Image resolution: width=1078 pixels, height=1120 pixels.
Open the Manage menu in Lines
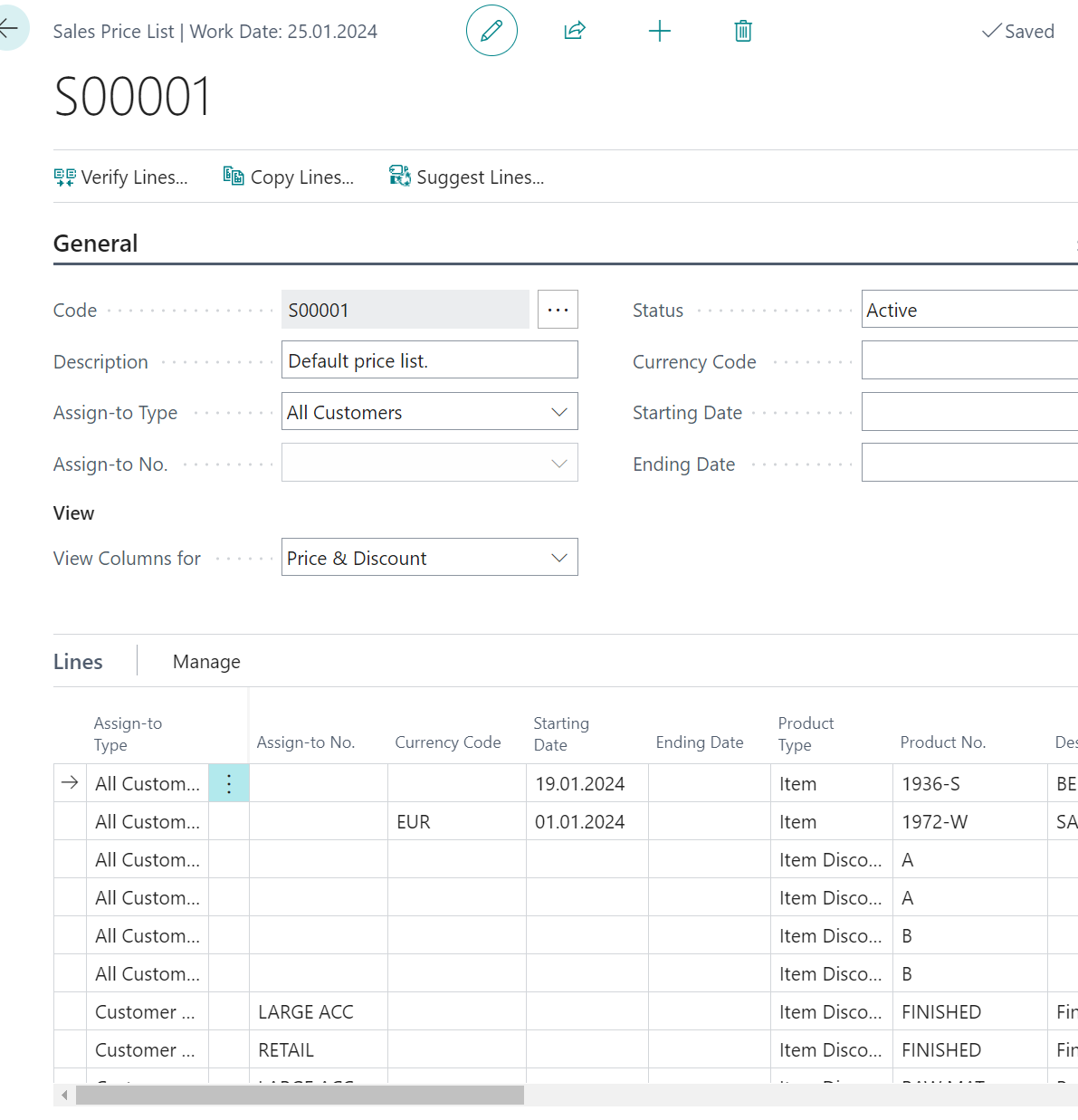point(206,662)
